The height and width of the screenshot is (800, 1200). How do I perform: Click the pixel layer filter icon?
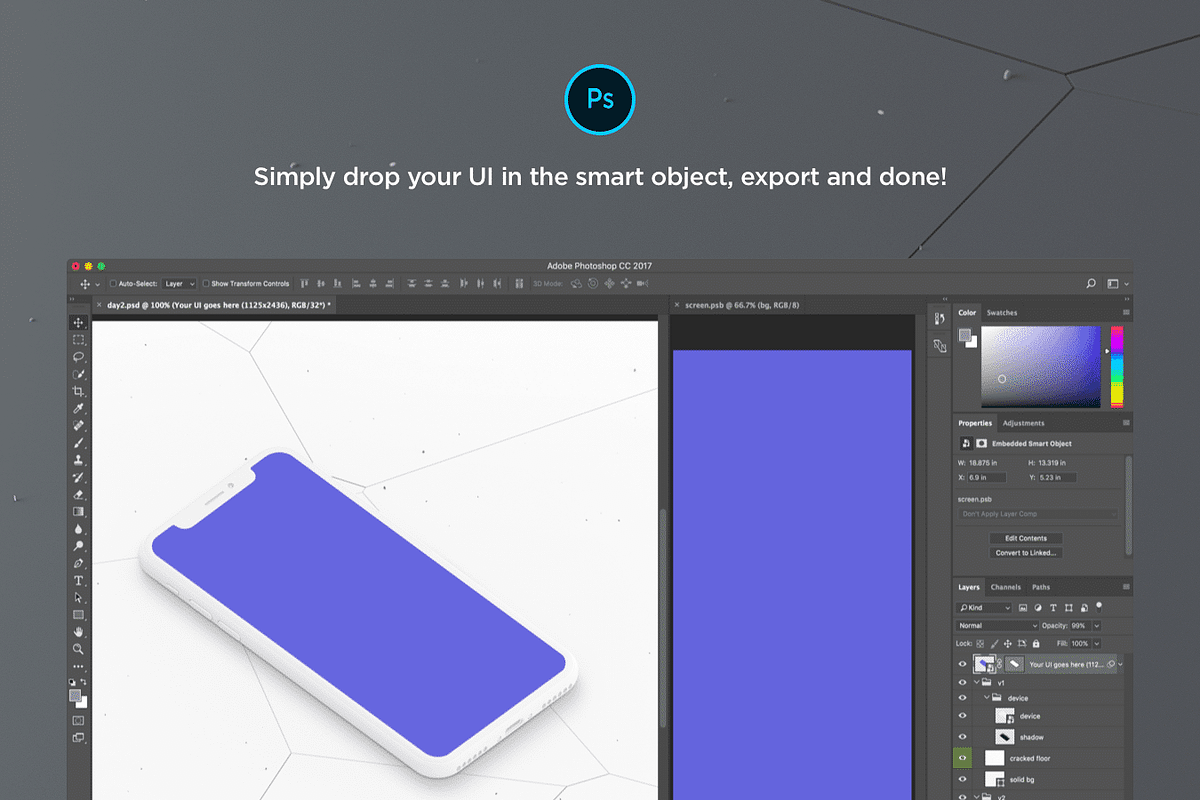1022,608
